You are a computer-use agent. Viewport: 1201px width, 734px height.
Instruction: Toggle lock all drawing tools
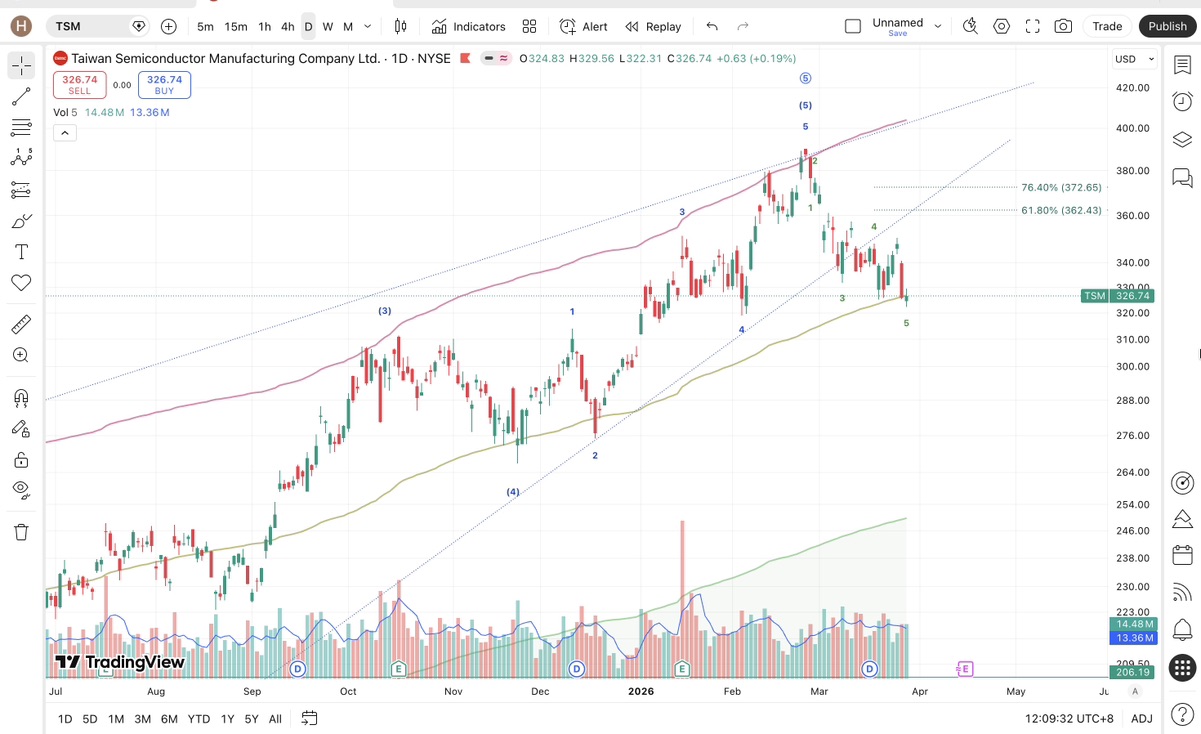[21, 460]
